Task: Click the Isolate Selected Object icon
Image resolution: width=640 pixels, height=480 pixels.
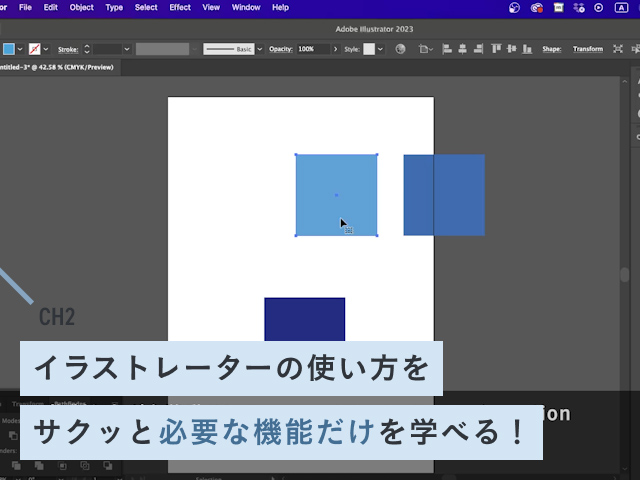Action: pyautogui.click(x=618, y=49)
